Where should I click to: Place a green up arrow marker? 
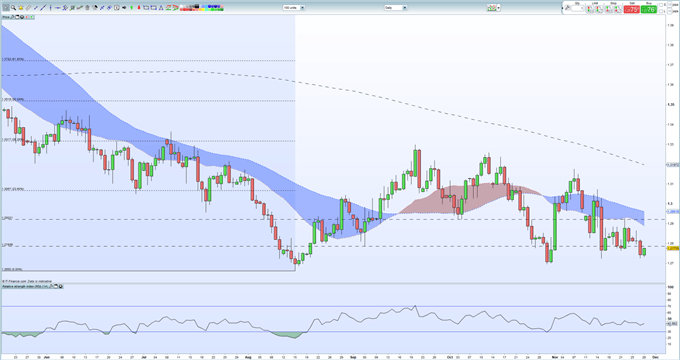point(131,7)
